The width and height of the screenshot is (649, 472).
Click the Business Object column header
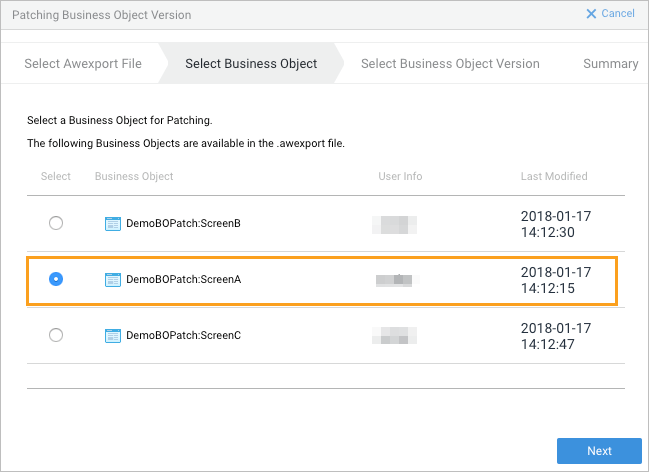pos(134,177)
